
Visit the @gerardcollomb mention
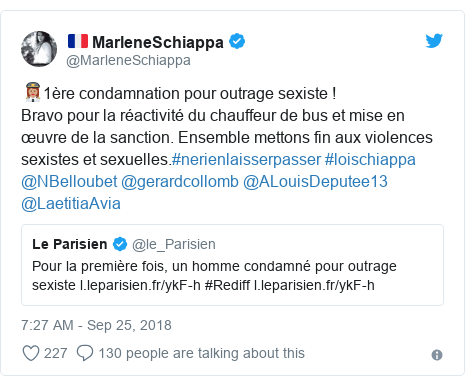click(180, 182)
